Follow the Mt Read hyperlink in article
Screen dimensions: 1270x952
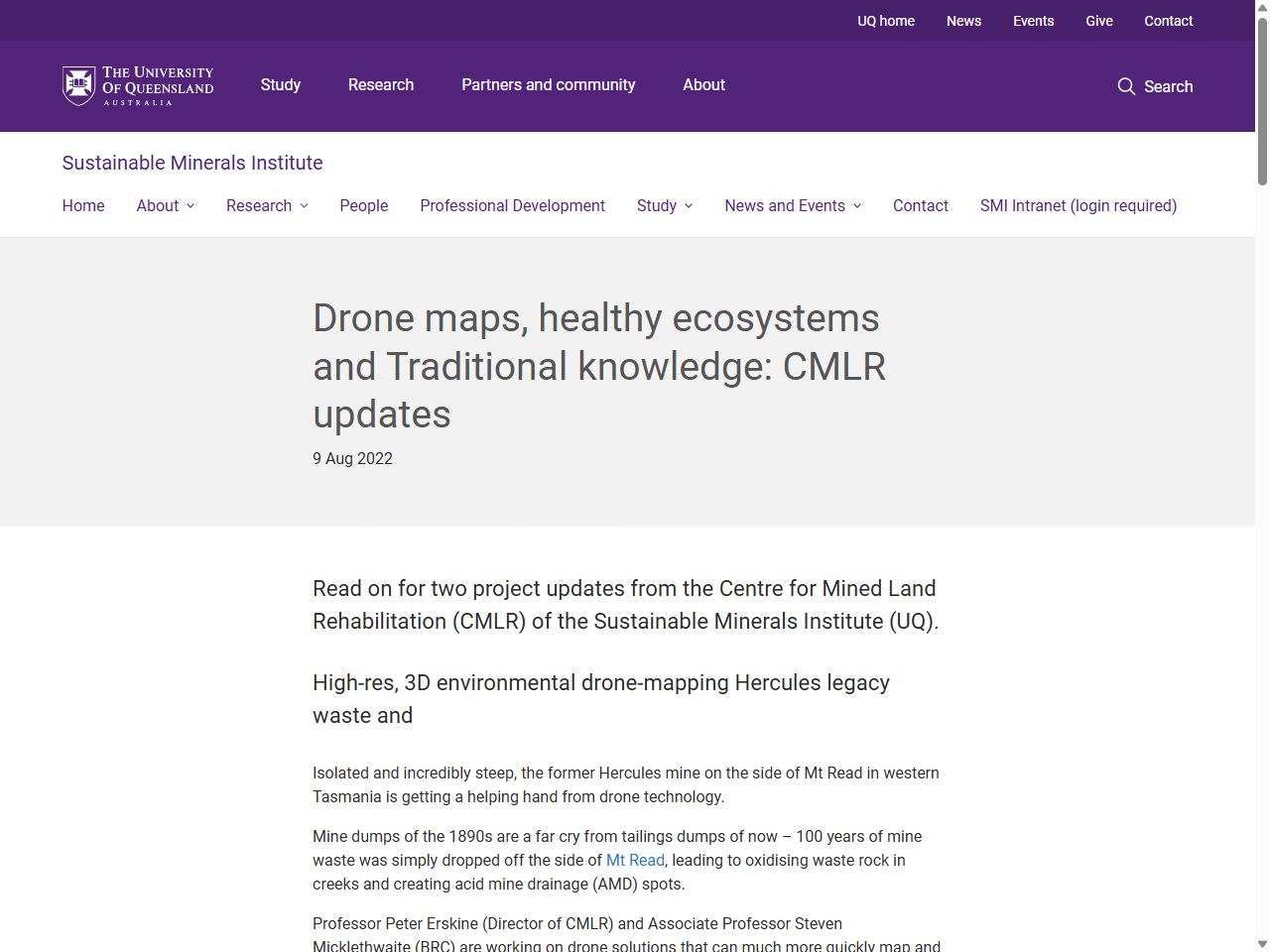pos(635,861)
